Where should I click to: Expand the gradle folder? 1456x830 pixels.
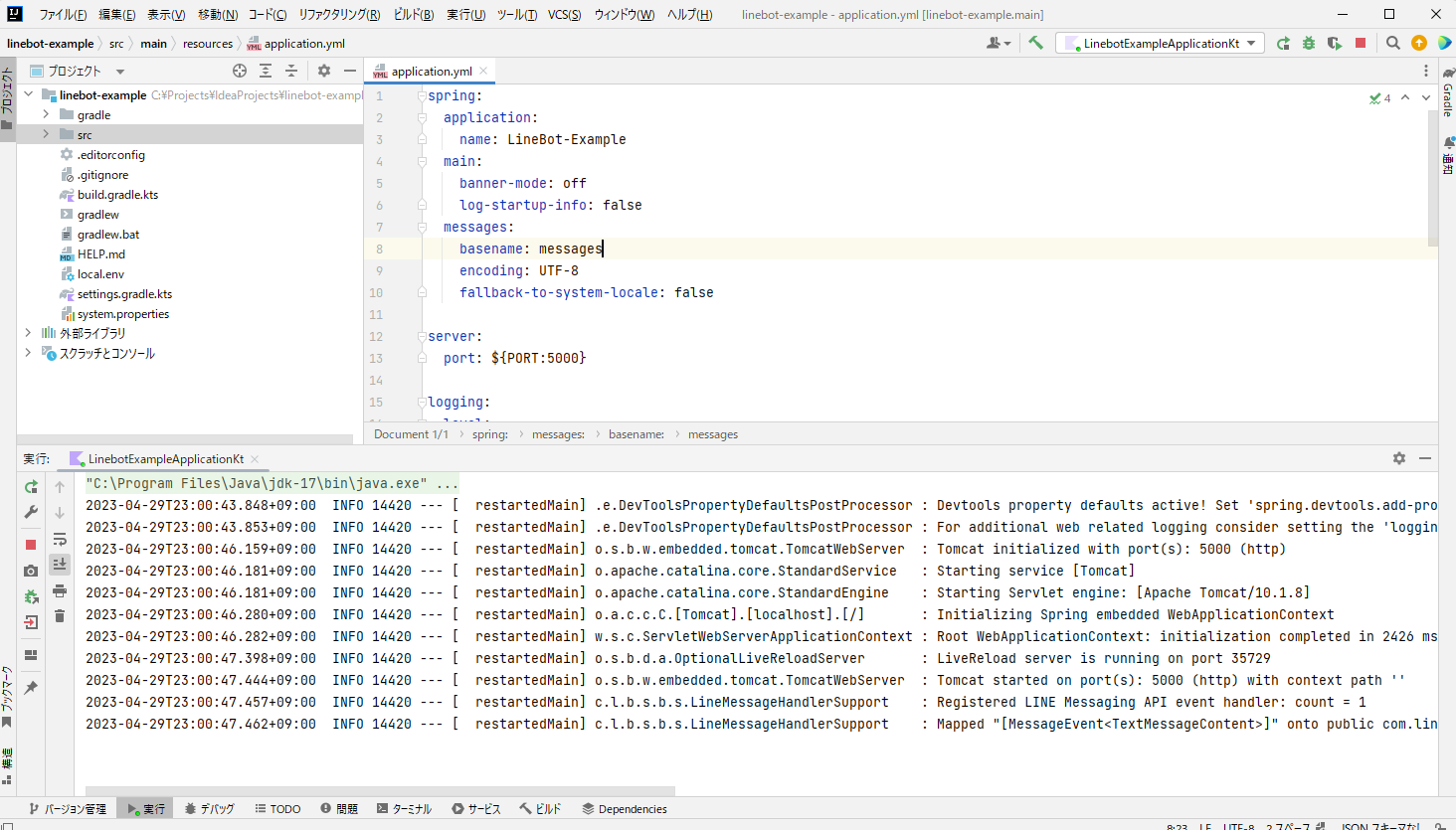click(x=46, y=114)
